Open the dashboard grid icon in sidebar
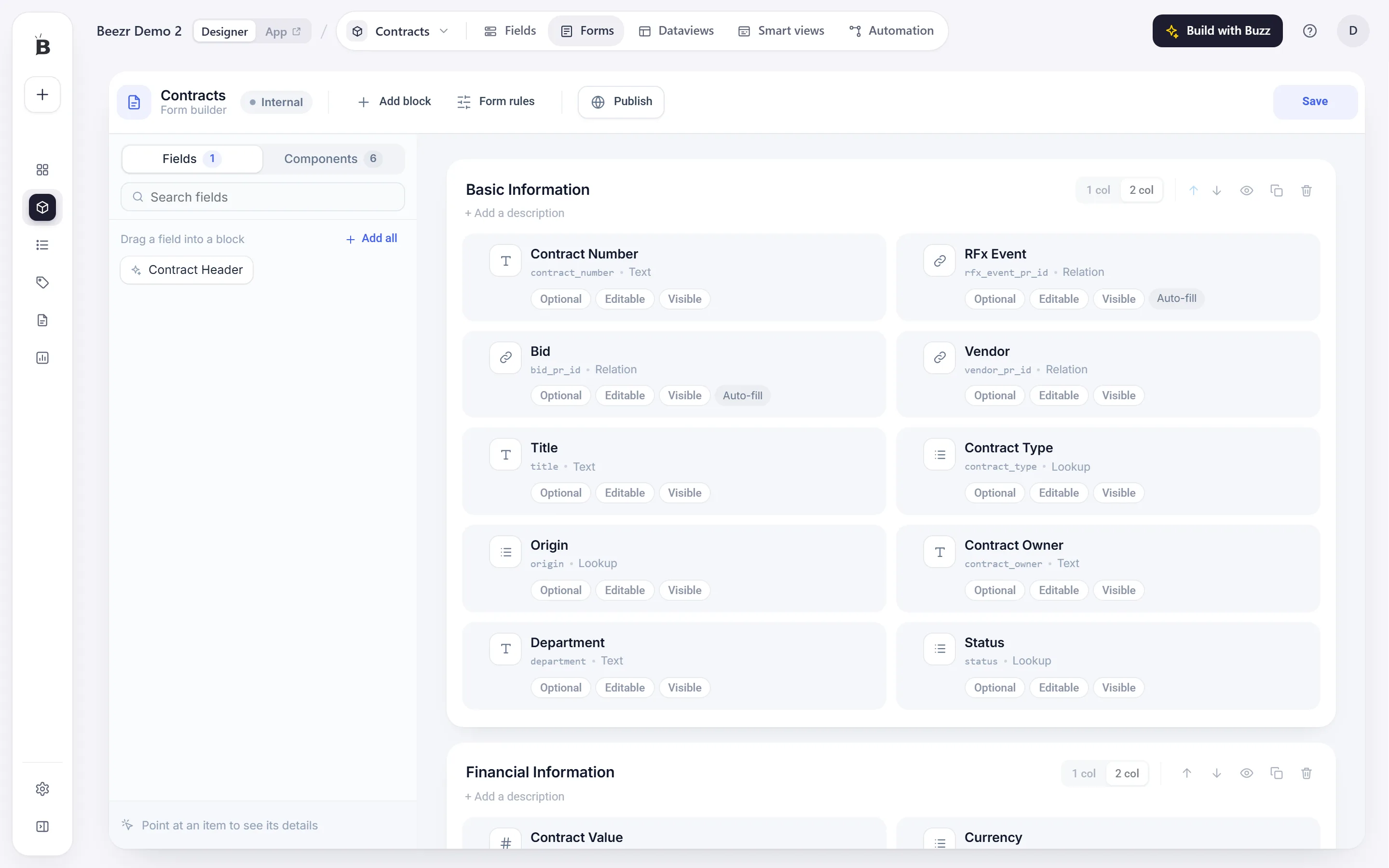The height and width of the screenshot is (868, 1389). [x=42, y=169]
